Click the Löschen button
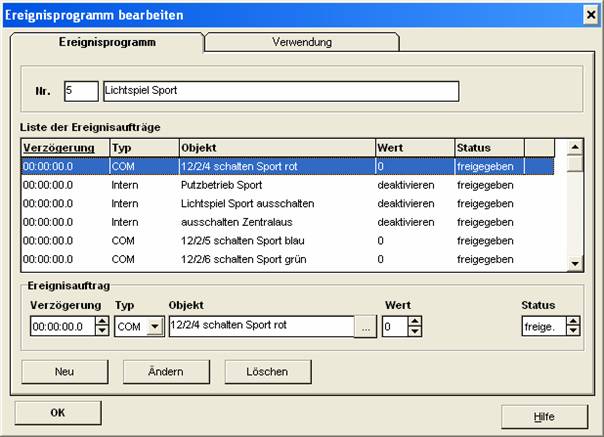The height and width of the screenshot is (437, 604). click(x=256, y=371)
